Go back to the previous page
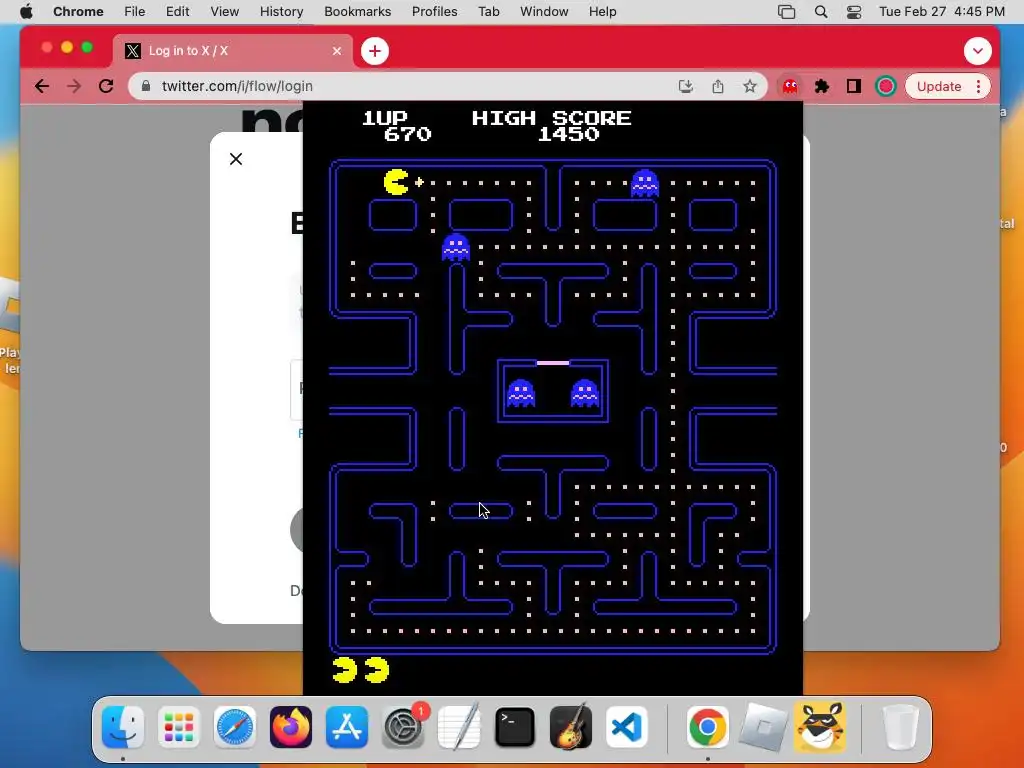The image size is (1024, 768). (42, 86)
